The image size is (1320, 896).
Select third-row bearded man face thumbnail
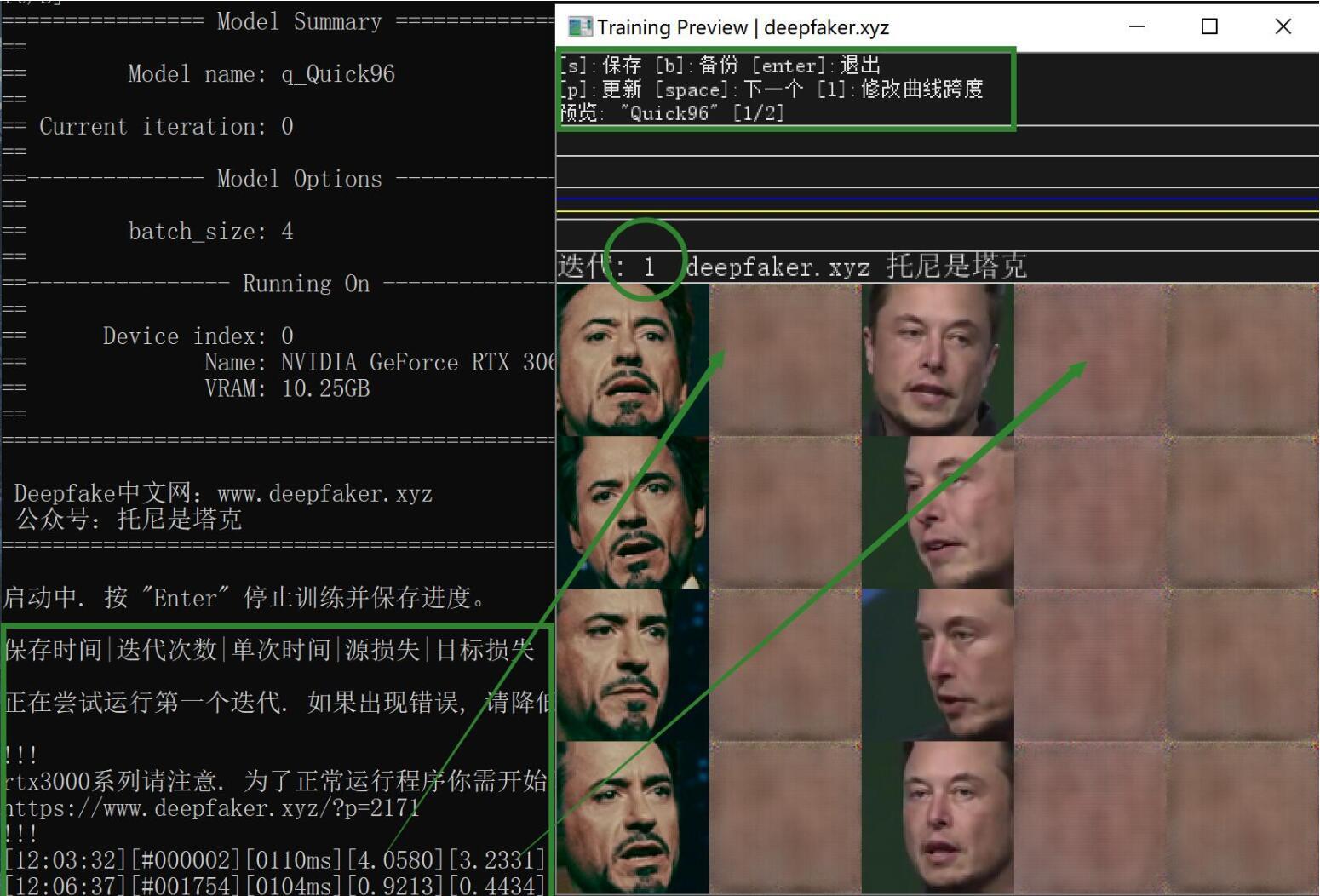pos(633,665)
